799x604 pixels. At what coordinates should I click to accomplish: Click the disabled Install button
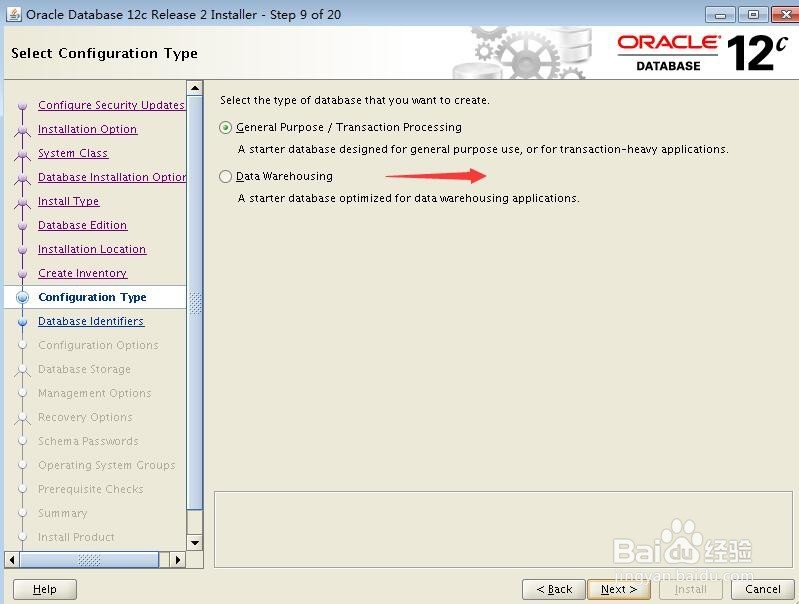coord(690,589)
